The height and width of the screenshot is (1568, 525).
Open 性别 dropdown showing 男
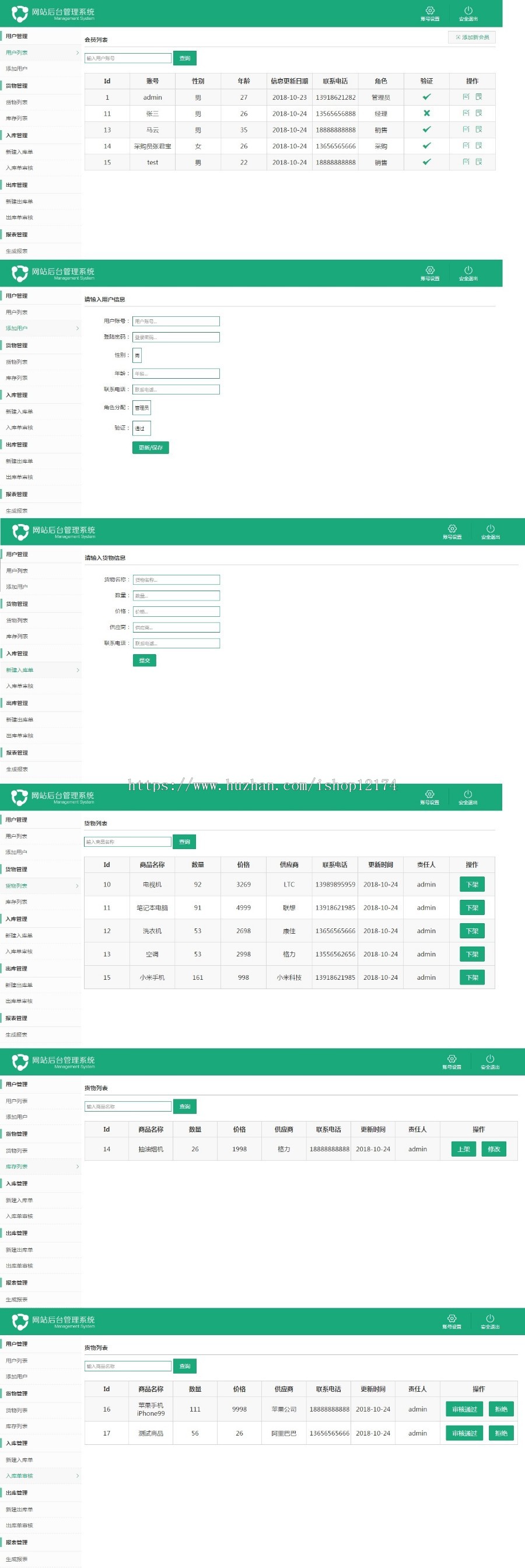click(137, 355)
